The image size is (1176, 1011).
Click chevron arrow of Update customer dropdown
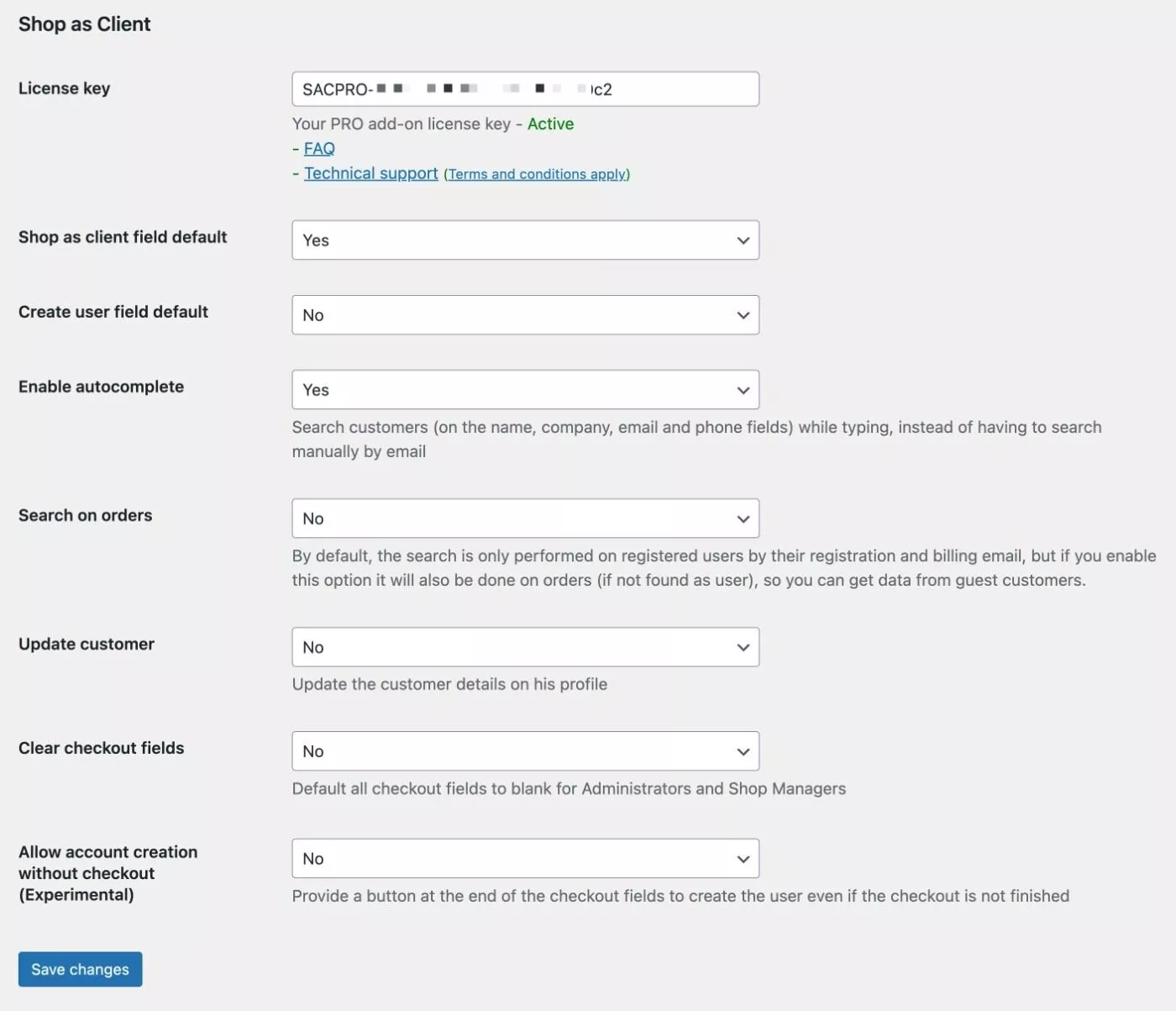(743, 647)
